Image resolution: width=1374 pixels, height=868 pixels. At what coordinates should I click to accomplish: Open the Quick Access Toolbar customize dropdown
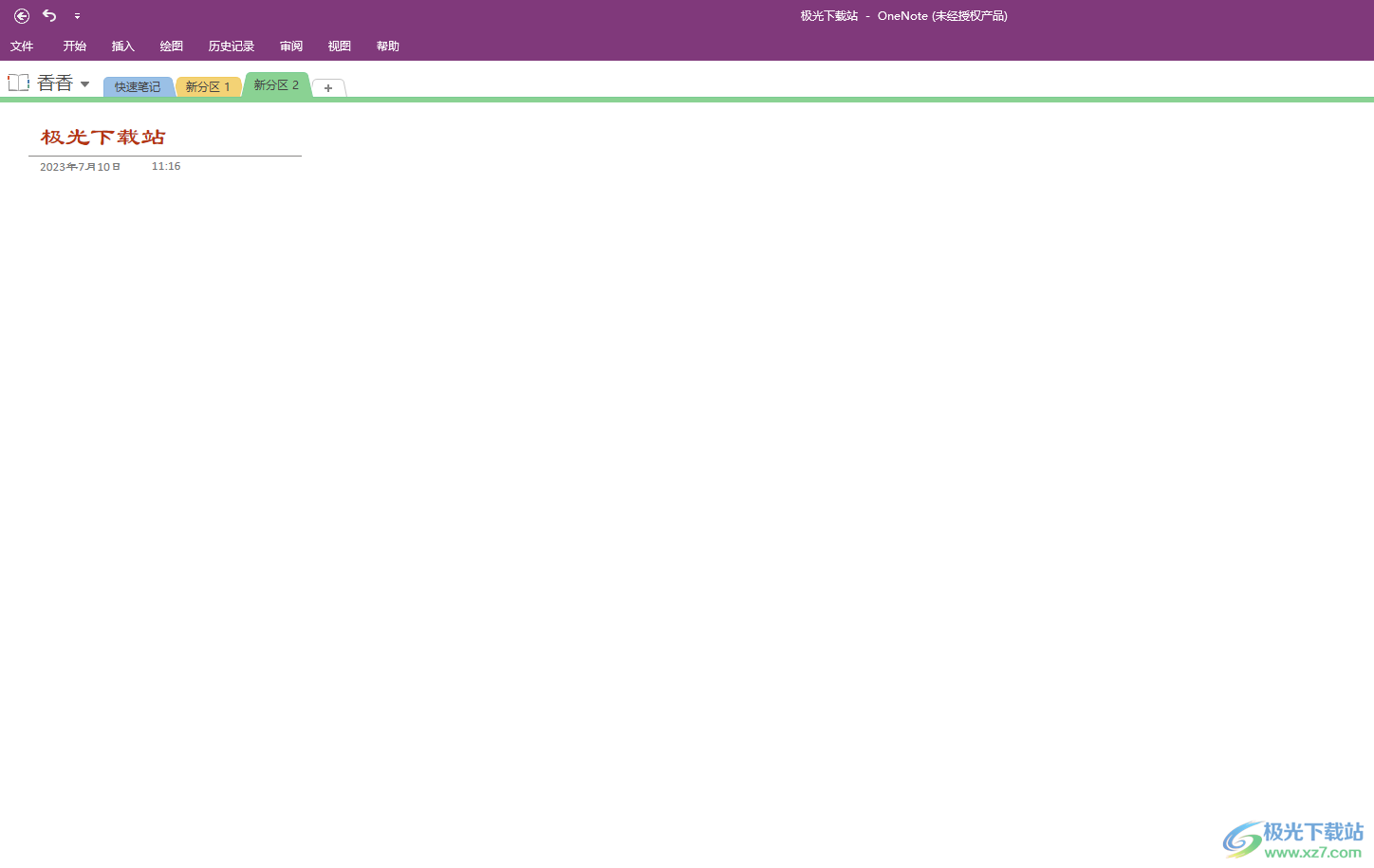[77, 16]
